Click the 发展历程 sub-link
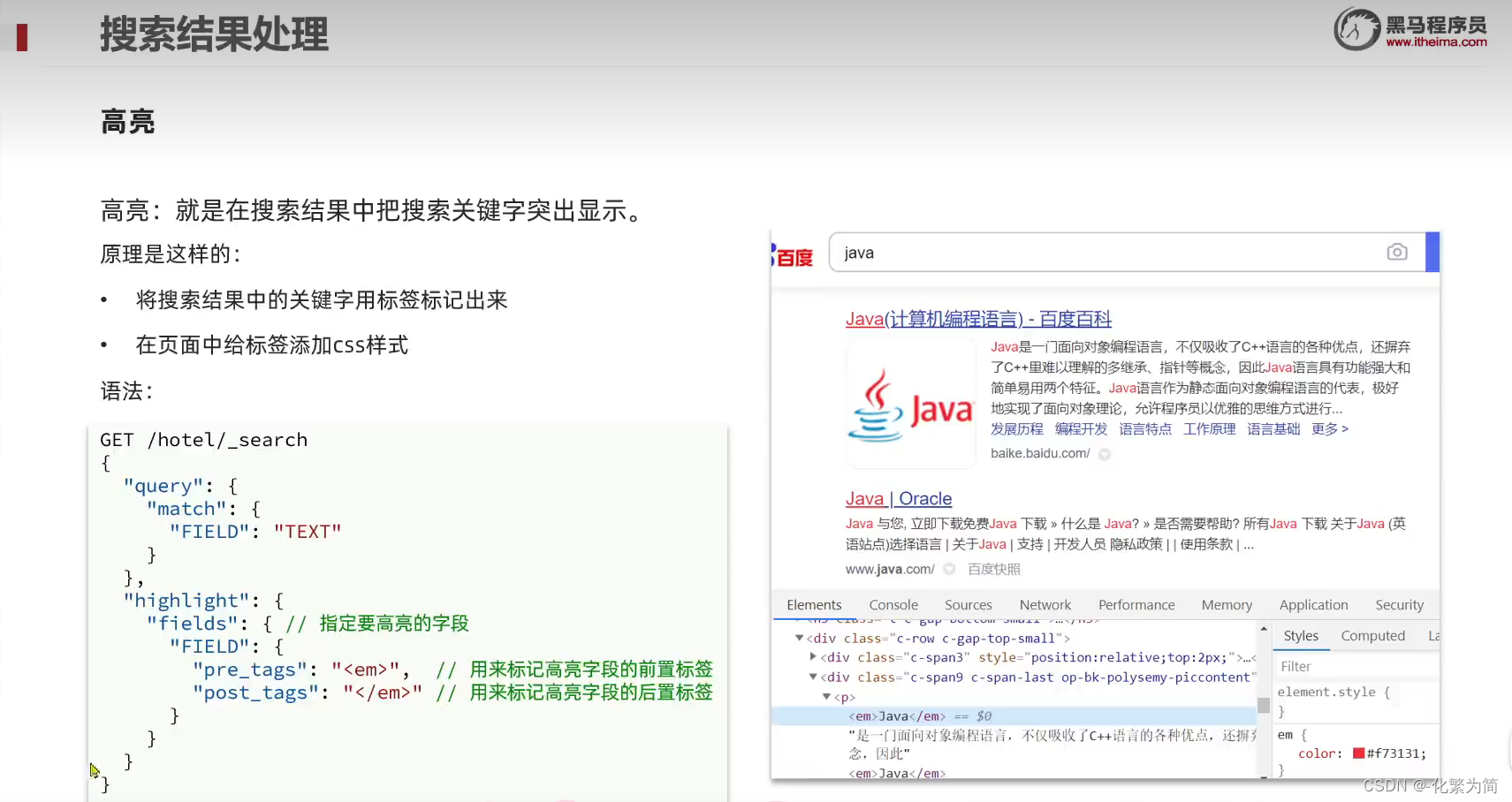The width and height of the screenshot is (1512, 802). tap(1017, 429)
